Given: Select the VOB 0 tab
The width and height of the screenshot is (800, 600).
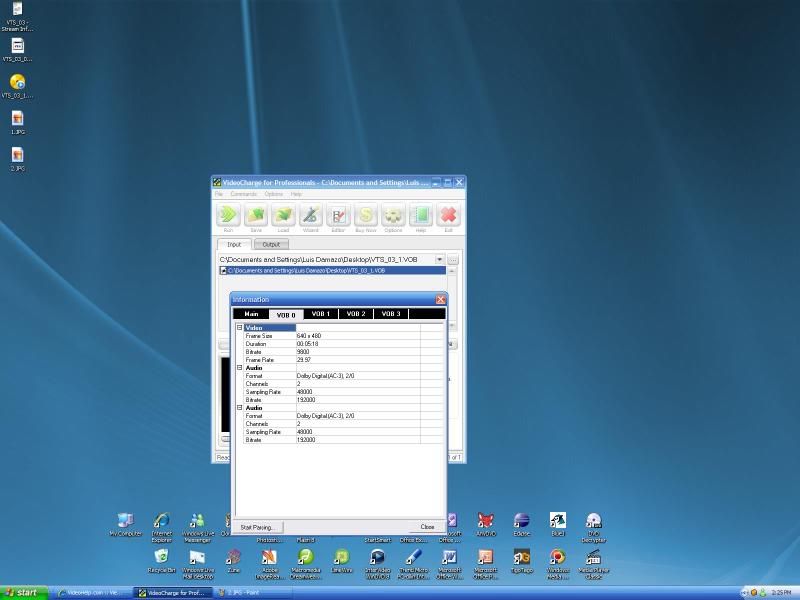Looking at the screenshot, I should click(286, 315).
